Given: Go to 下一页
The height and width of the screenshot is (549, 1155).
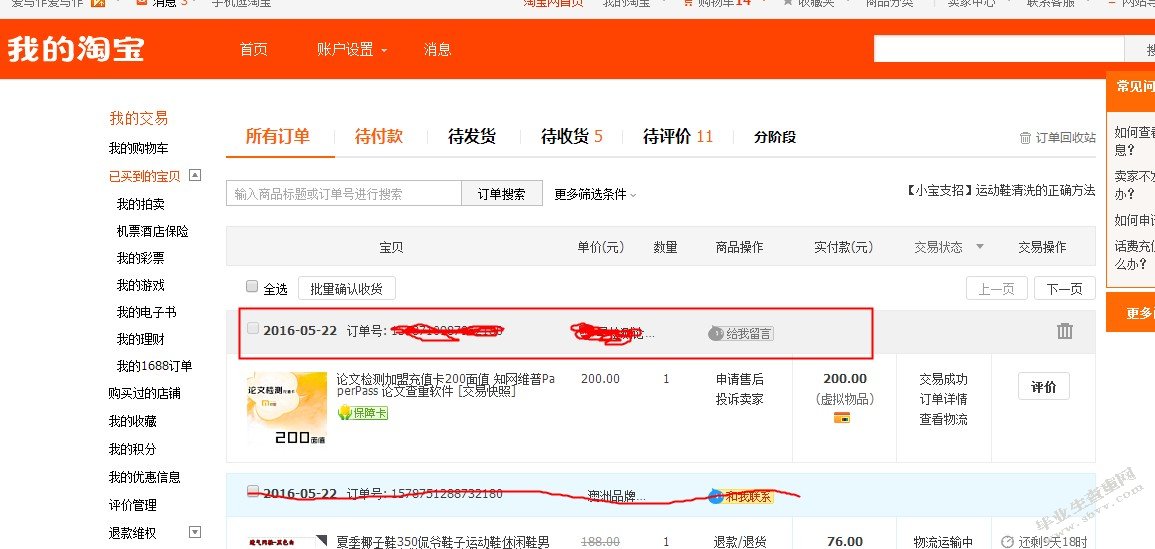Looking at the screenshot, I should [1064, 289].
